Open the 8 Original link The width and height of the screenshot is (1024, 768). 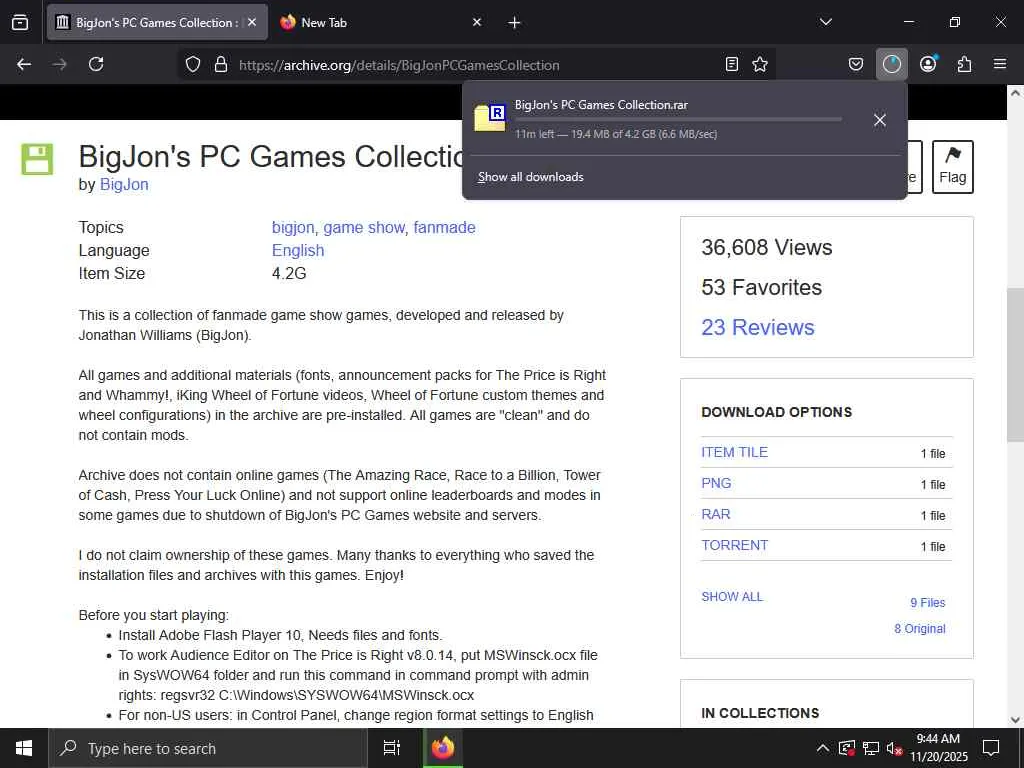(x=920, y=629)
